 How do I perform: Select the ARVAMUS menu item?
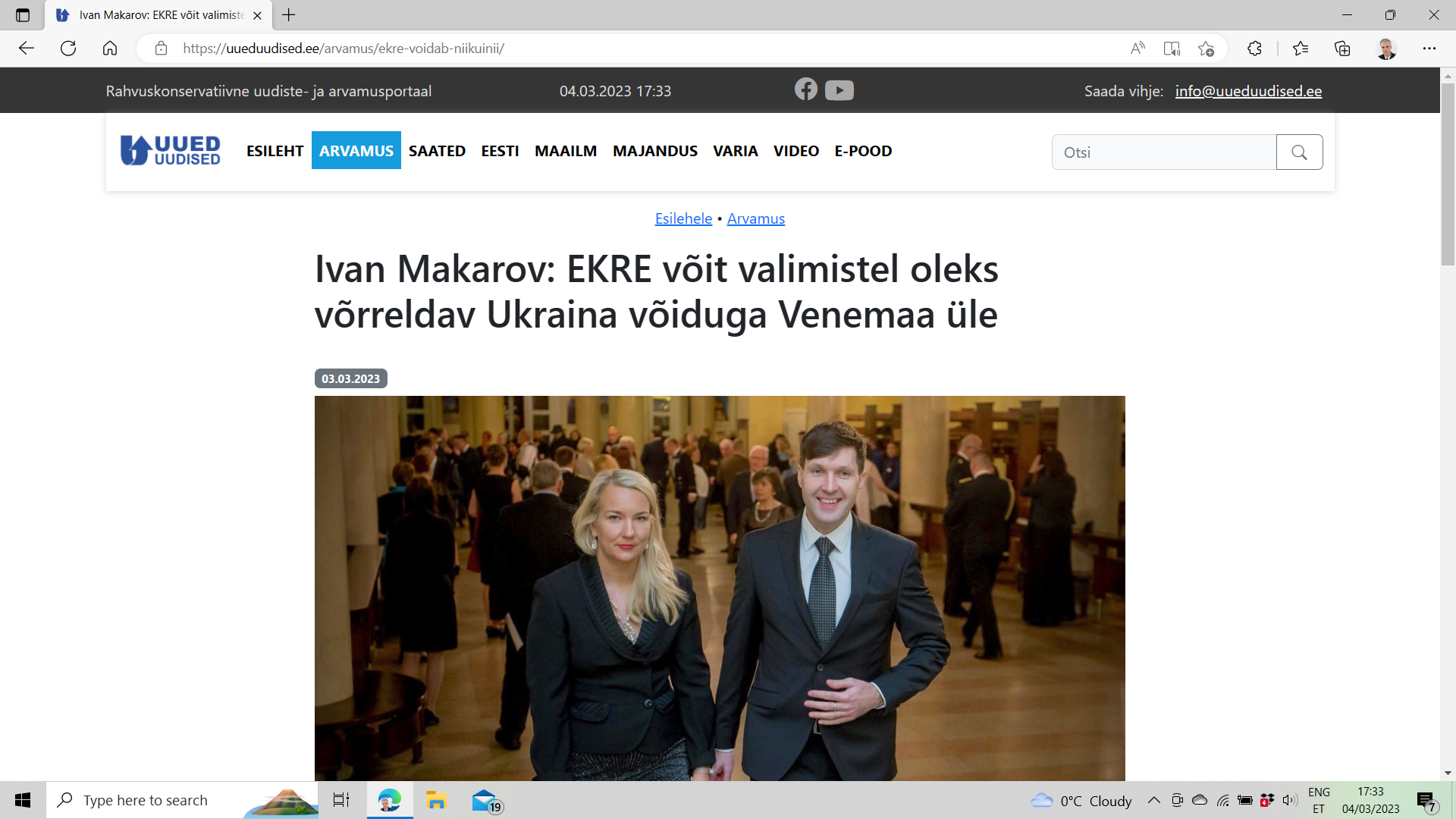point(356,151)
